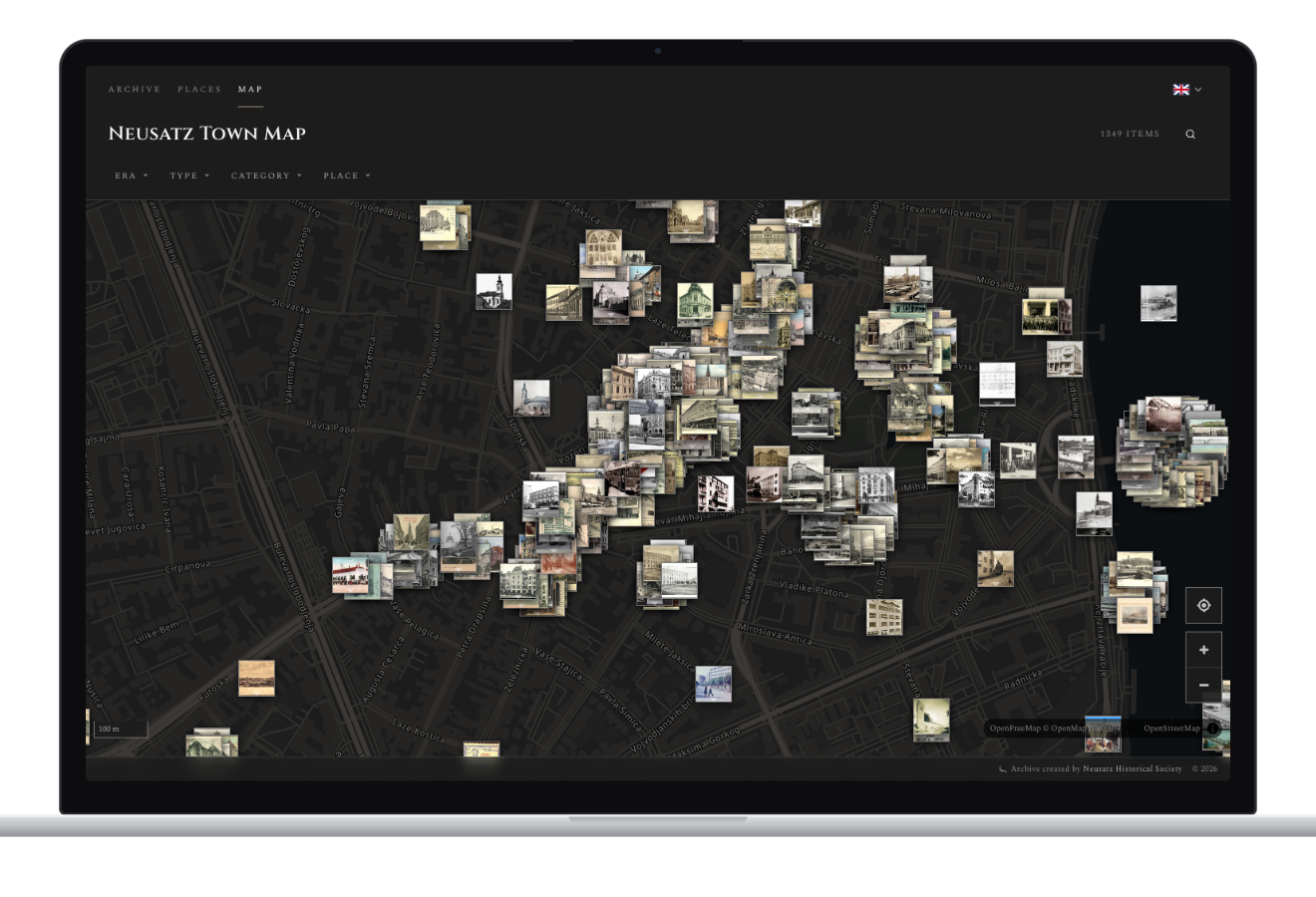Open the bluish street photo near Vojvodjanskih brigada
The image size is (1316, 897).
(713, 684)
